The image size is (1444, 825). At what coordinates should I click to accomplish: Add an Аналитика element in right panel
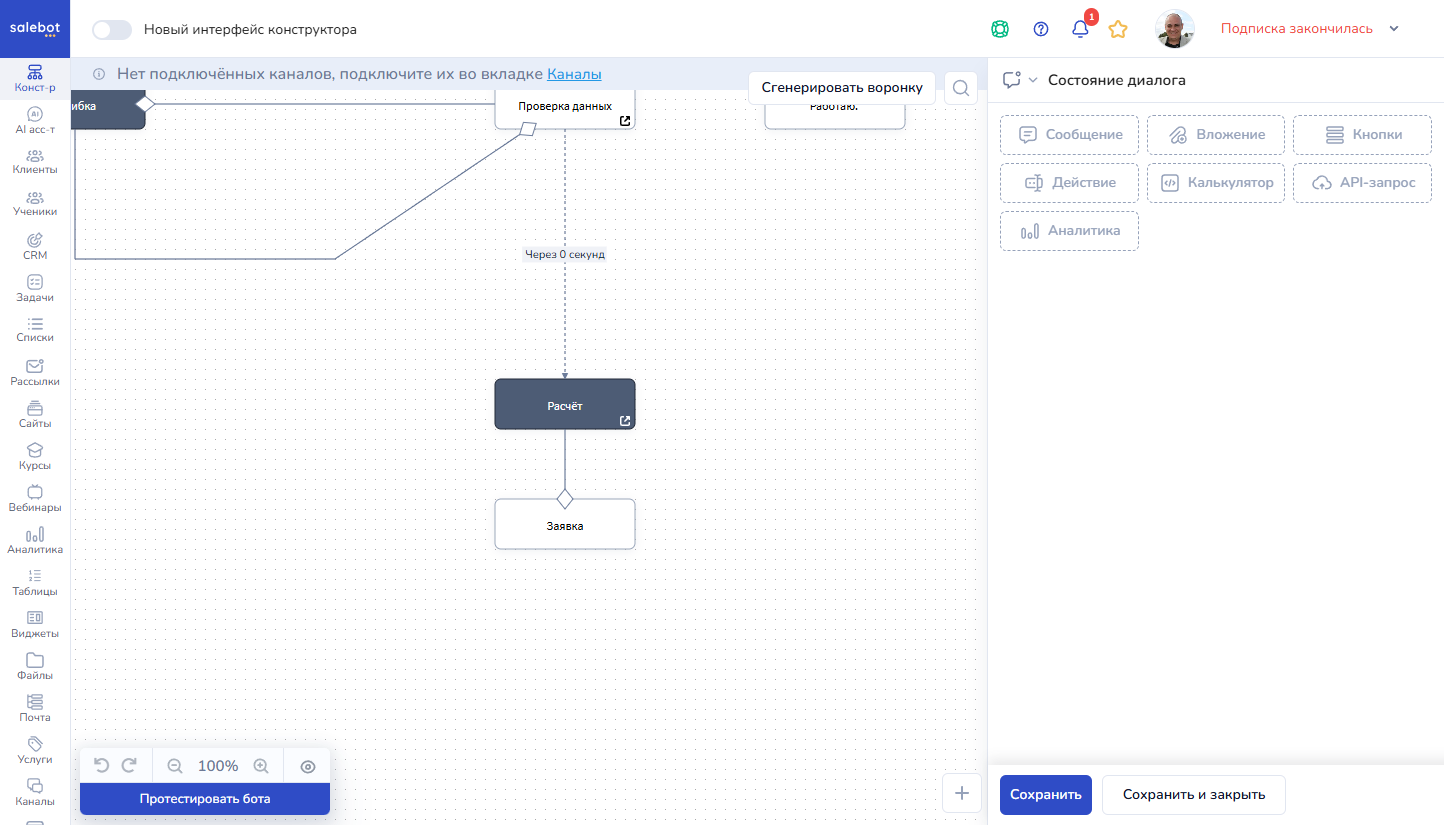coord(1069,231)
